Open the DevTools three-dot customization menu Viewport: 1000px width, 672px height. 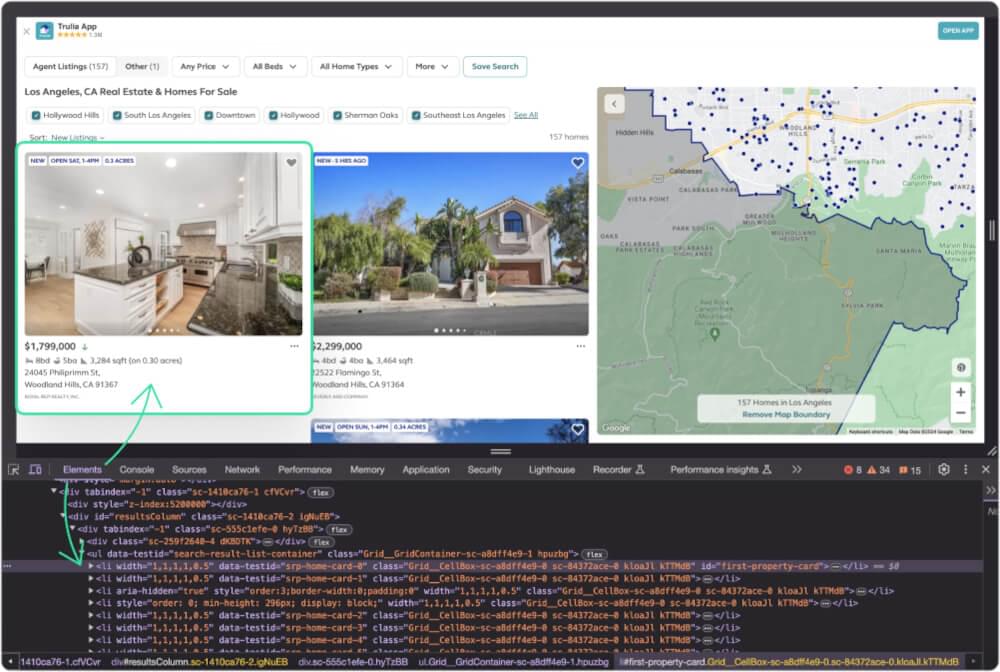[964, 468]
